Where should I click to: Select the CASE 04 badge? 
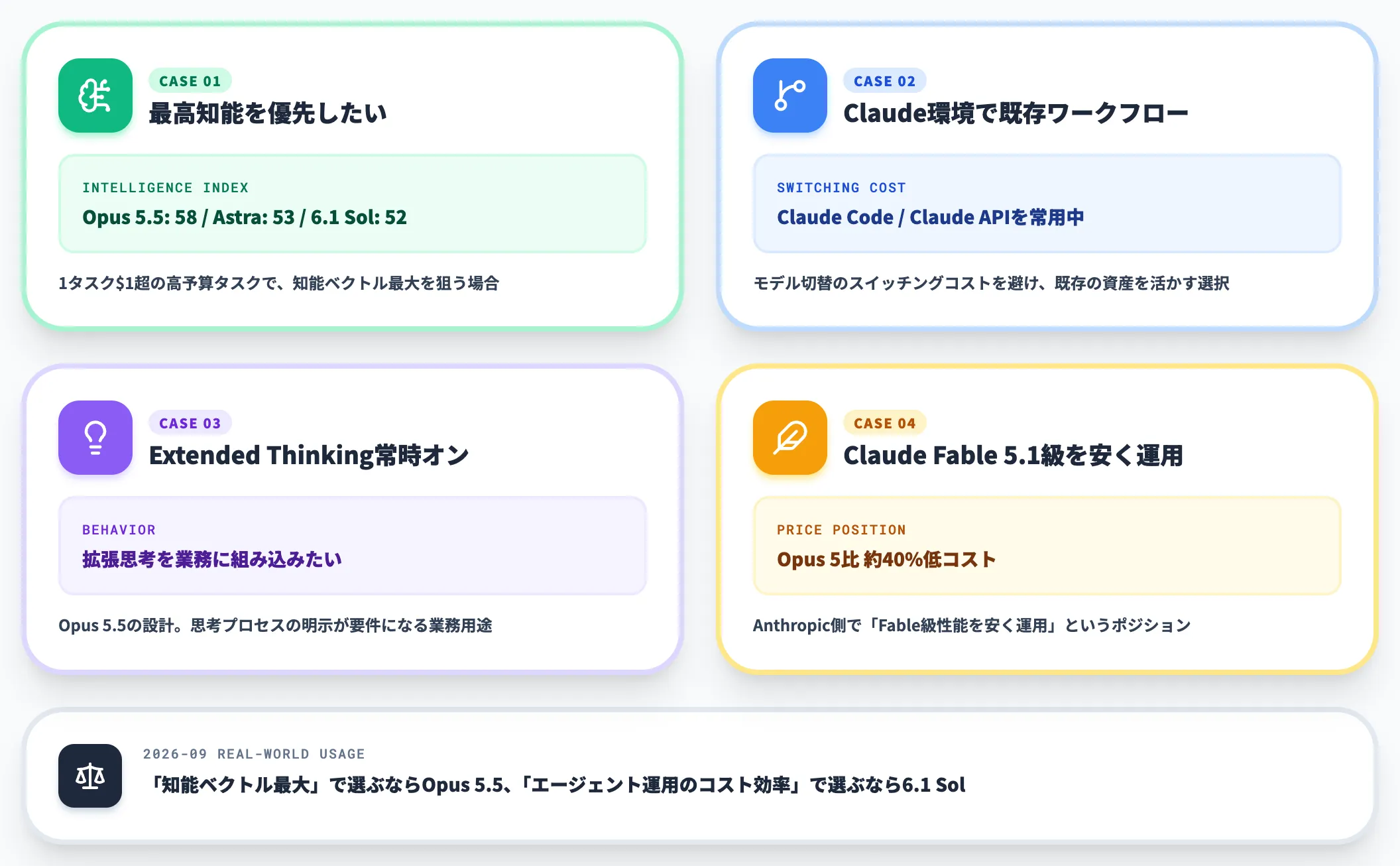pos(884,423)
